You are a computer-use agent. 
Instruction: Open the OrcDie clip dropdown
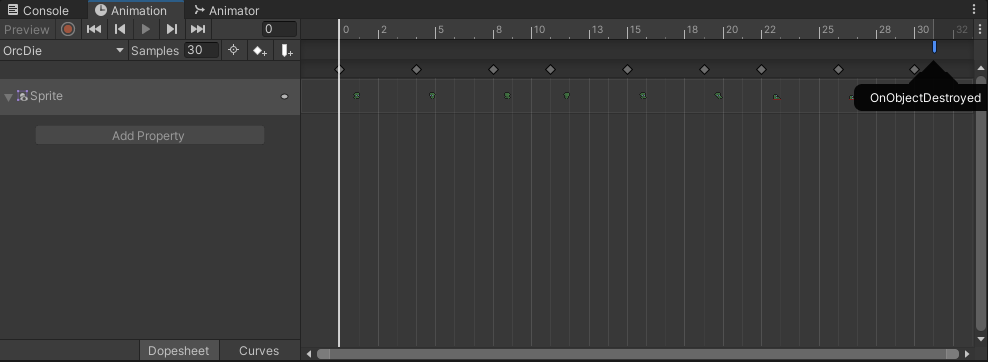(x=64, y=50)
